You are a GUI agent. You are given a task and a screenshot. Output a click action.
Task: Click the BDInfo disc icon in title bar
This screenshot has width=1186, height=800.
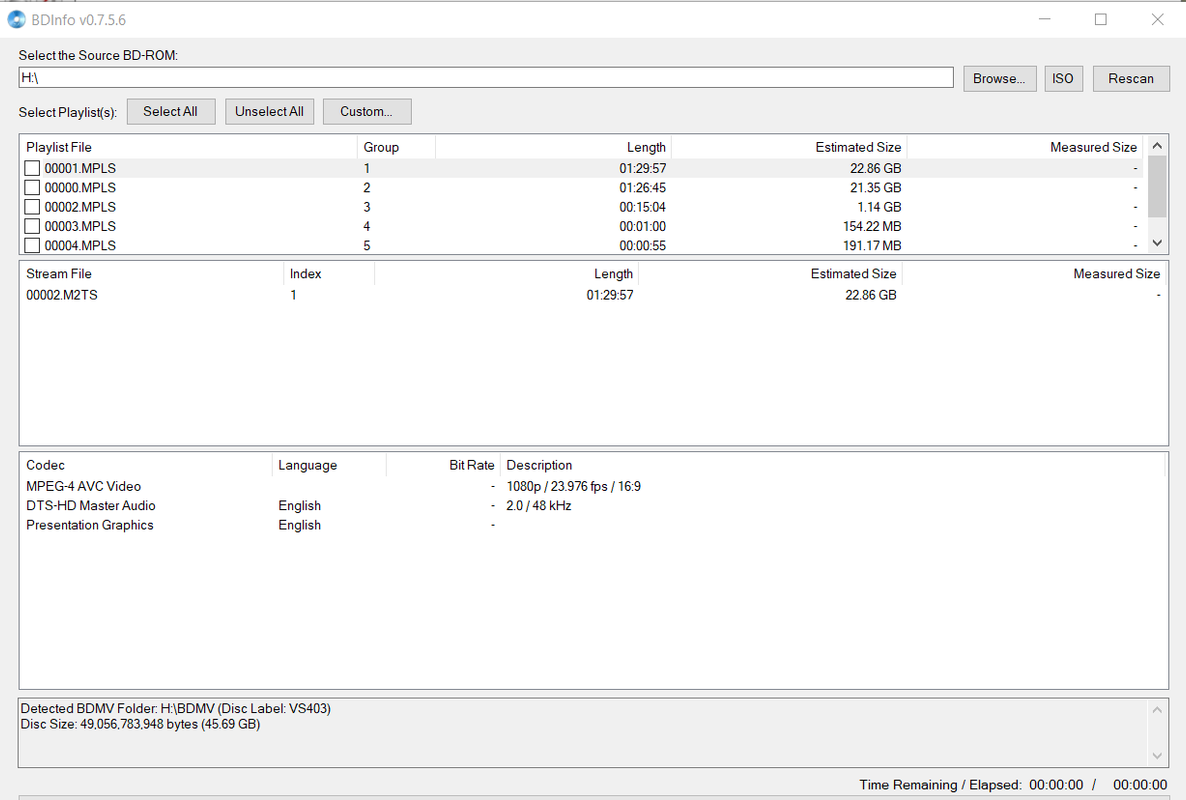tap(16, 20)
